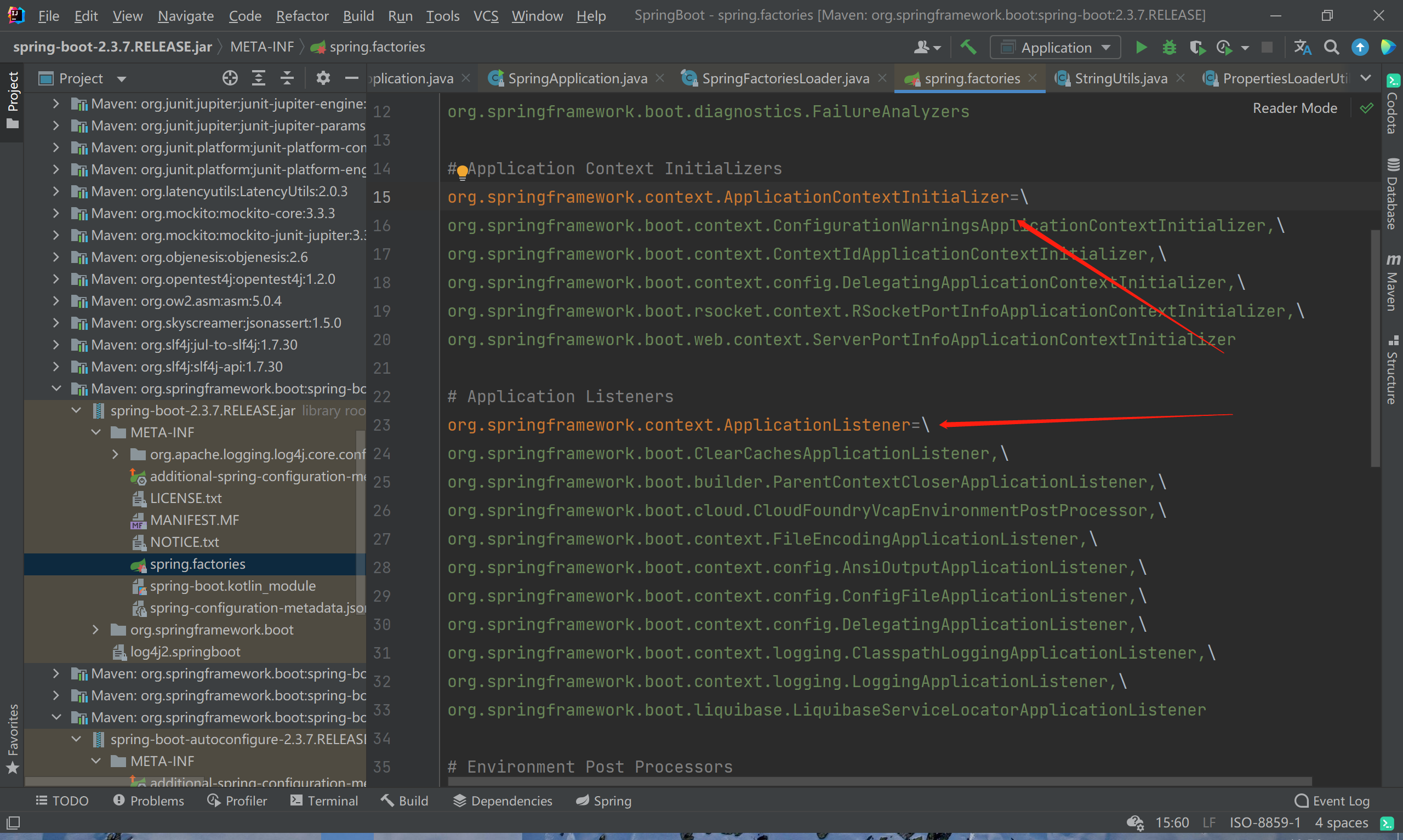1403x840 pixels.
Task: Open the Favorites tool window
Action: click(x=13, y=739)
